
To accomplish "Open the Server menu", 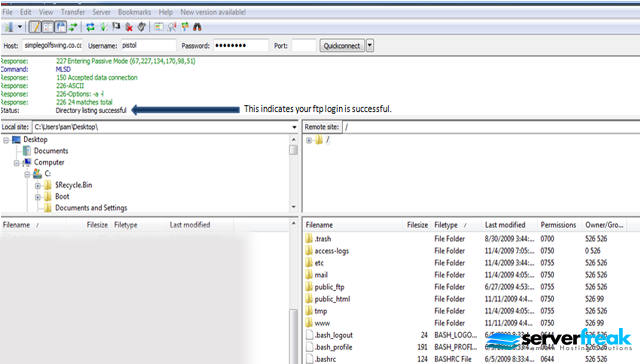I will click(101, 12).
